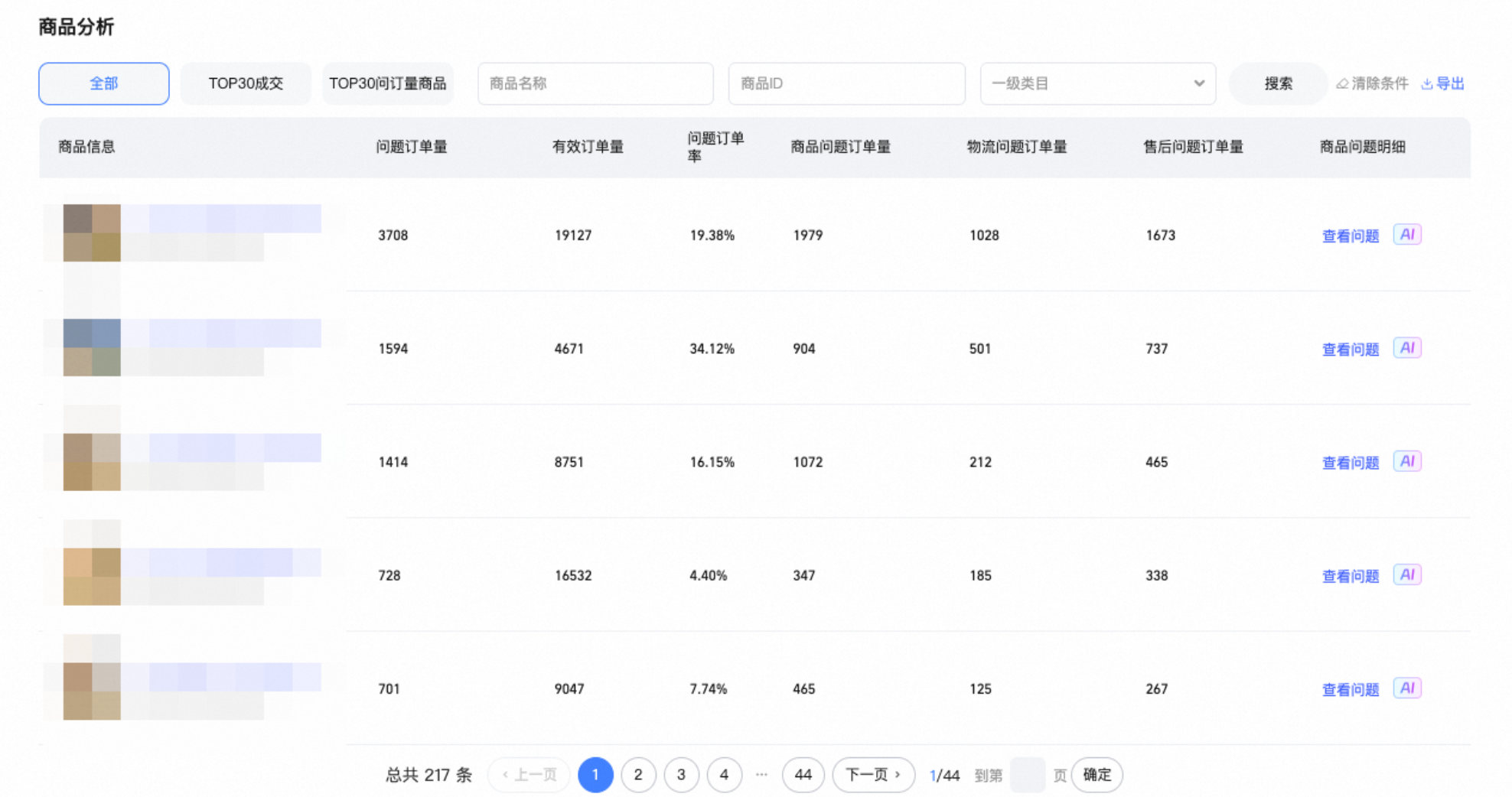
Task: Click the 1/44 page indicator
Action: (x=944, y=776)
